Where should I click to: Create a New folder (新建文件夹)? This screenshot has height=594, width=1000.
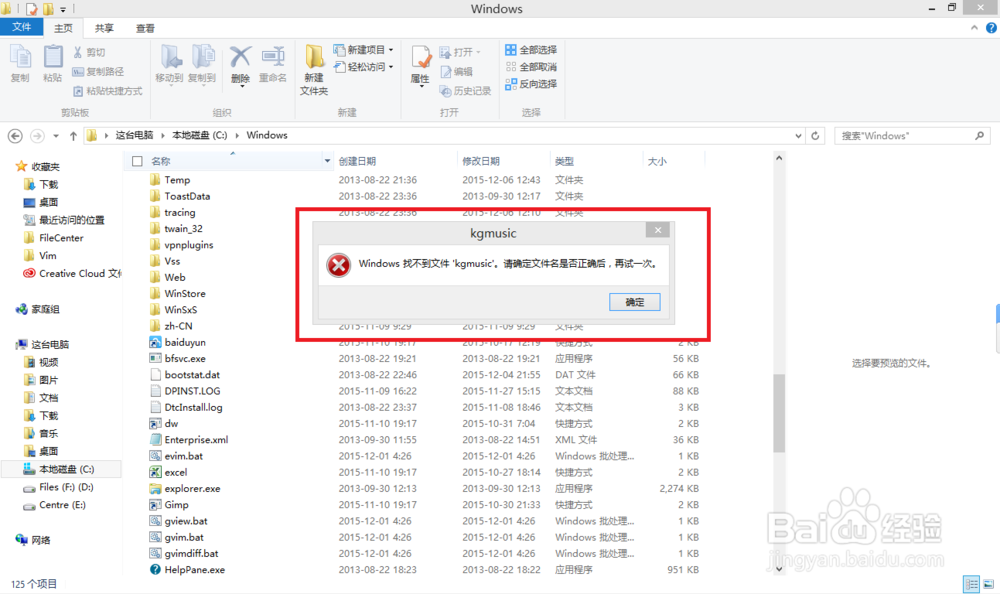coord(314,70)
